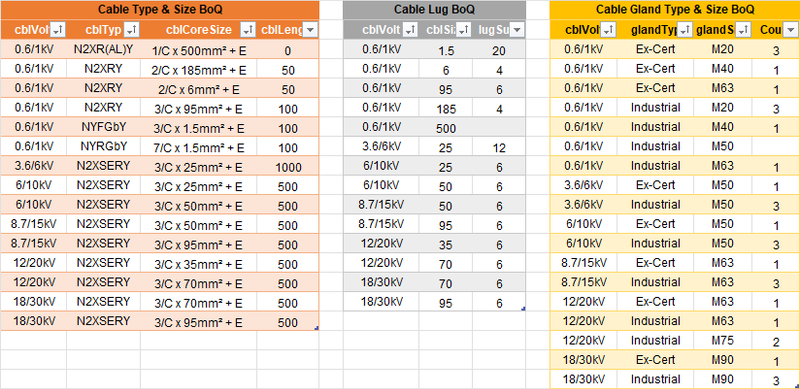
Task: Select cell 3/C x 35mm² + E
Action: pyautogui.click(x=198, y=264)
